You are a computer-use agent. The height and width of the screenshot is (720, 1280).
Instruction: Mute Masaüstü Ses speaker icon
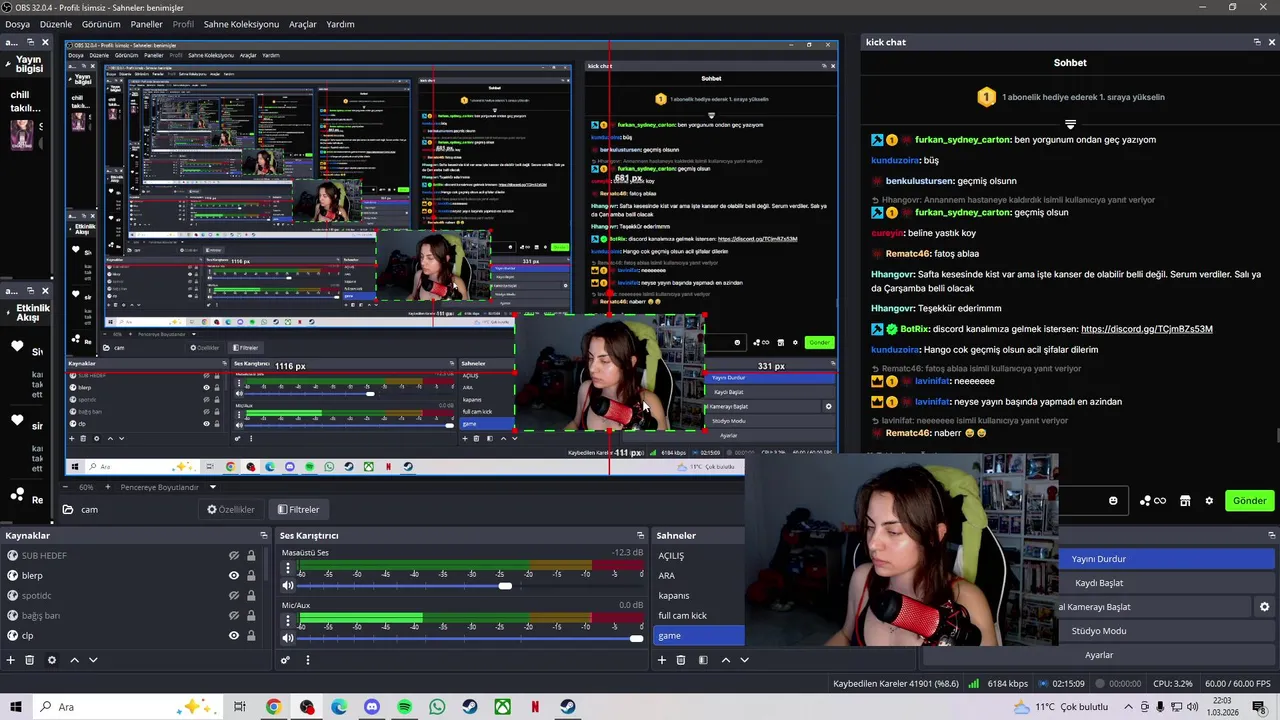pyautogui.click(x=288, y=586)
